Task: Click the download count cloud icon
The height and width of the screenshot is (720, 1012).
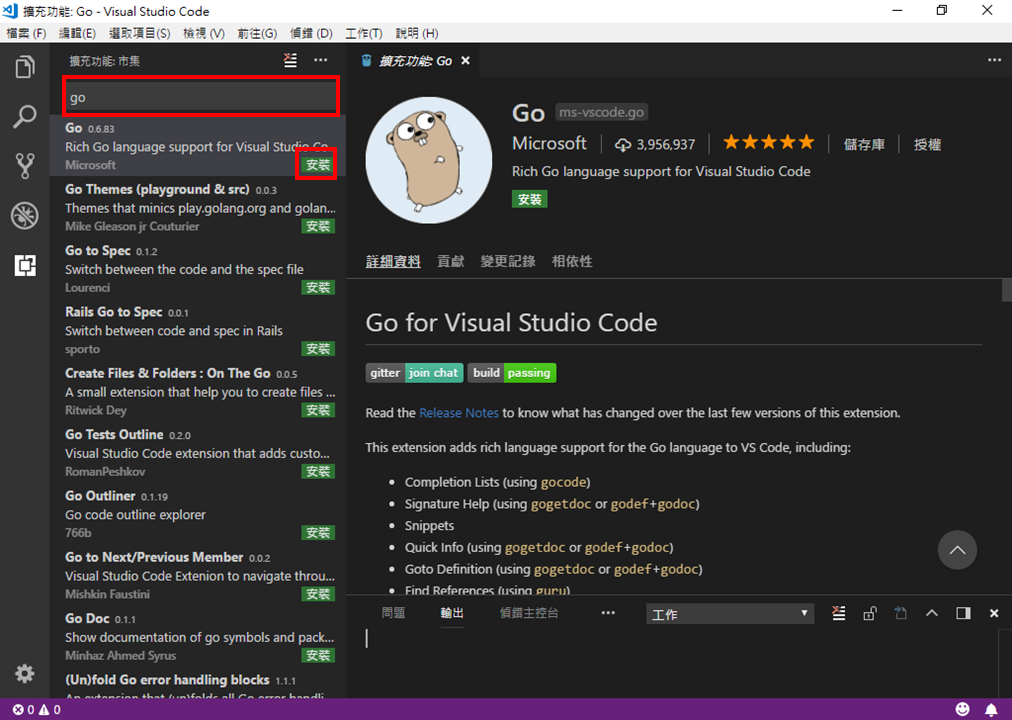Action: 623,145
